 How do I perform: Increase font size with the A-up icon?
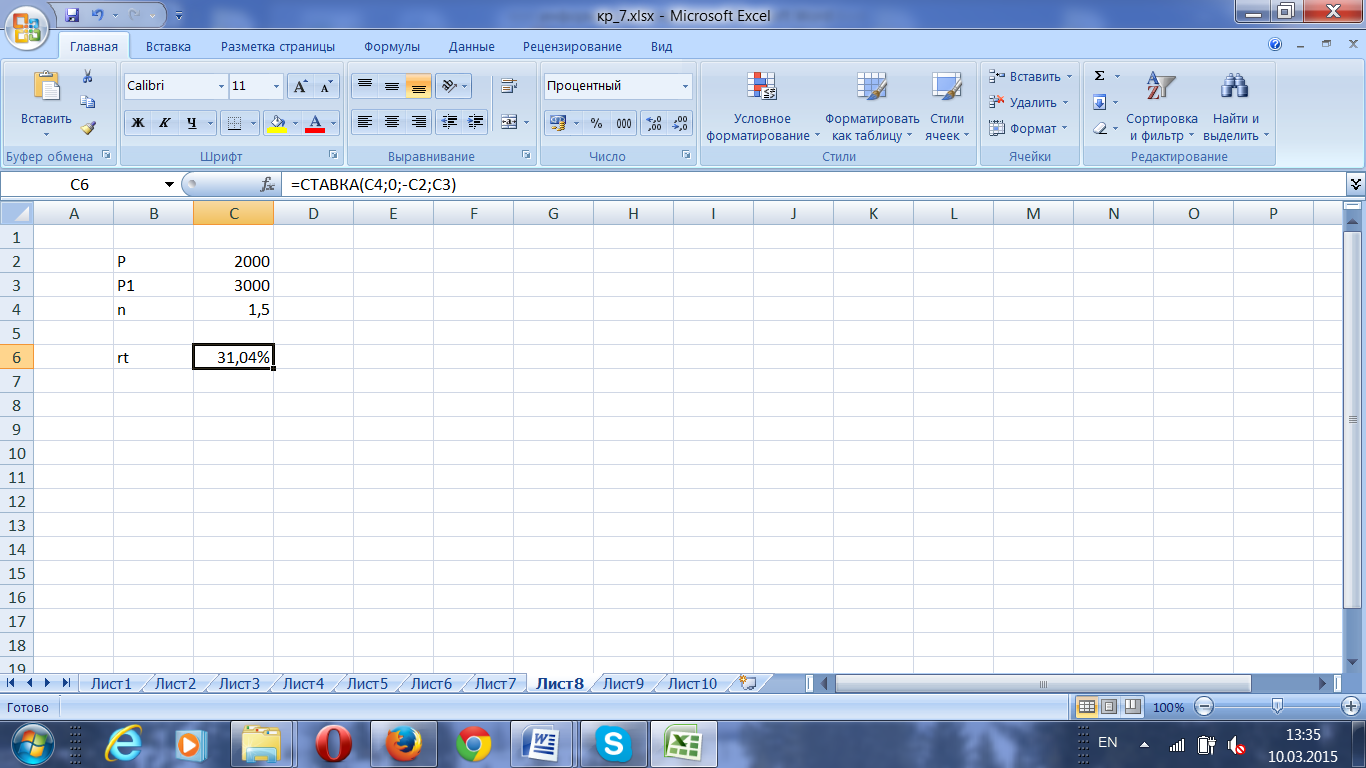coord(300,87)
